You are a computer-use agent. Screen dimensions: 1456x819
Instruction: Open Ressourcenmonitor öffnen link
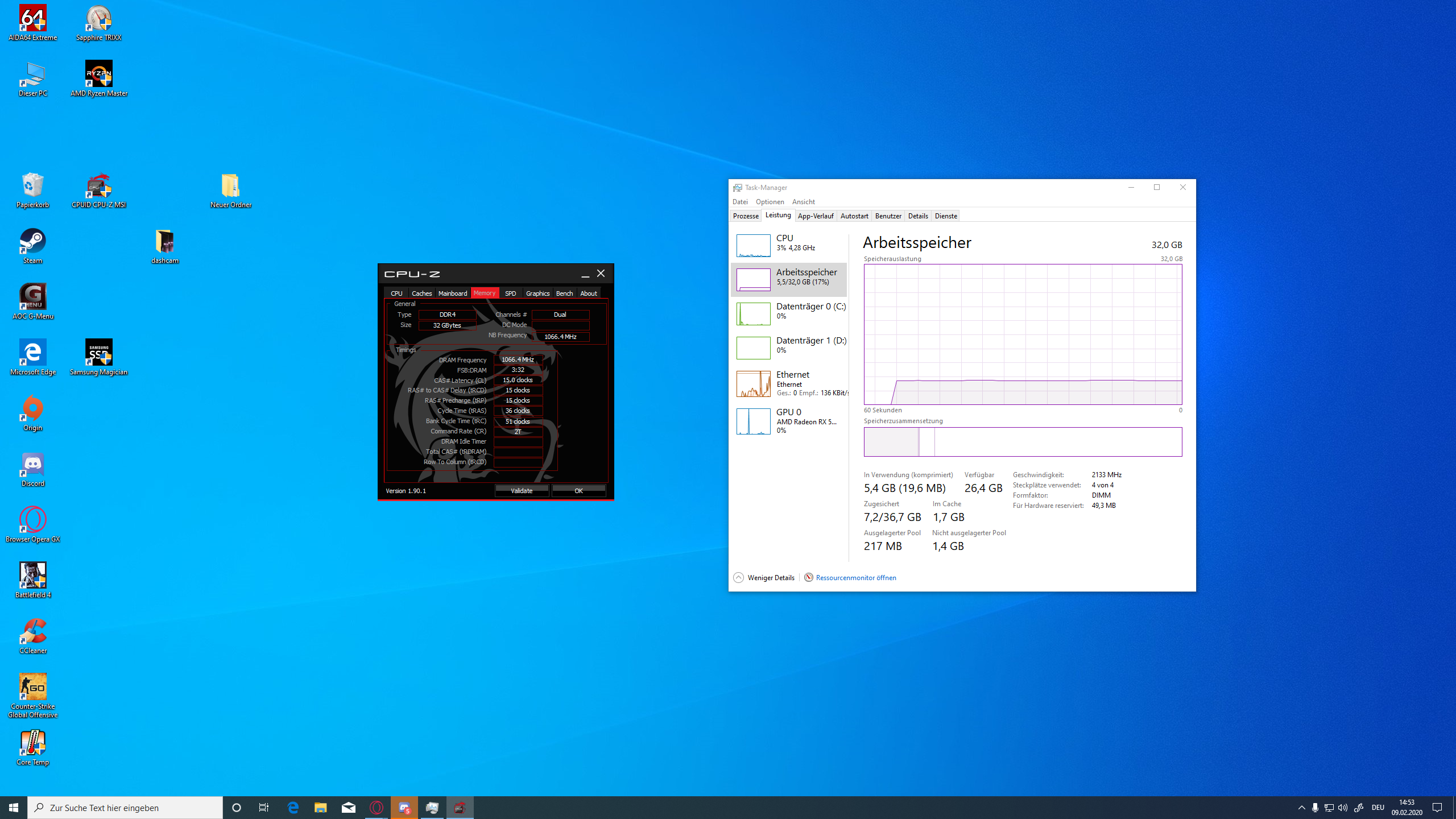click(x=855, y=578)
